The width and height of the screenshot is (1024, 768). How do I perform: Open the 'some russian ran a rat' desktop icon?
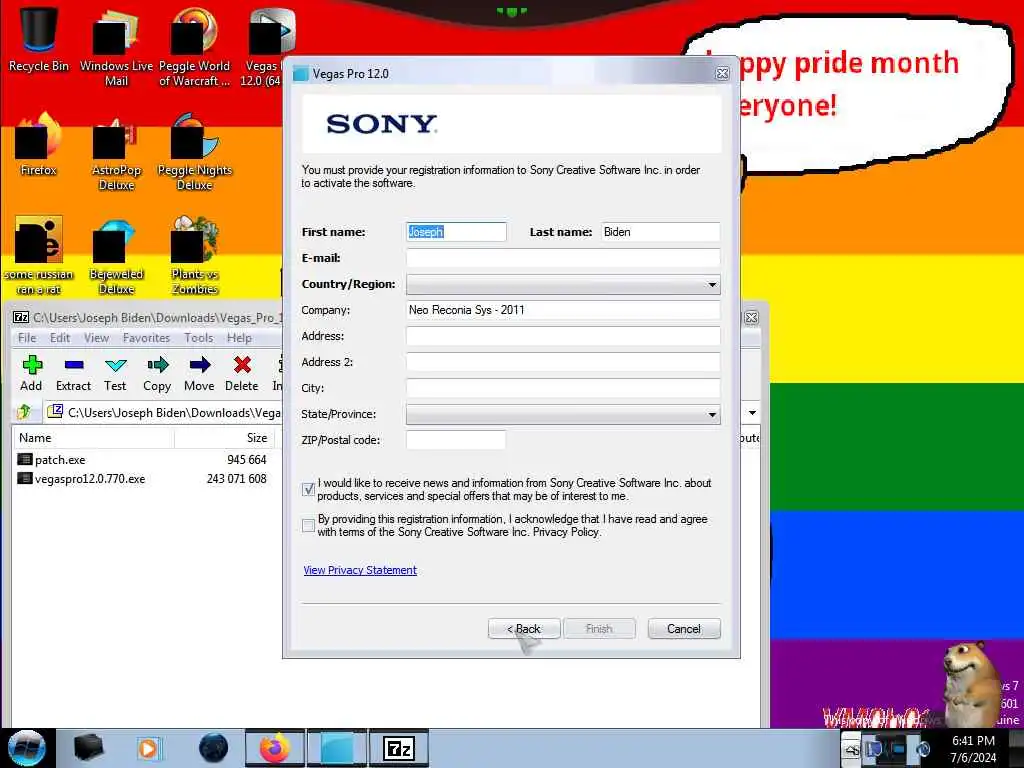point(39,256)
